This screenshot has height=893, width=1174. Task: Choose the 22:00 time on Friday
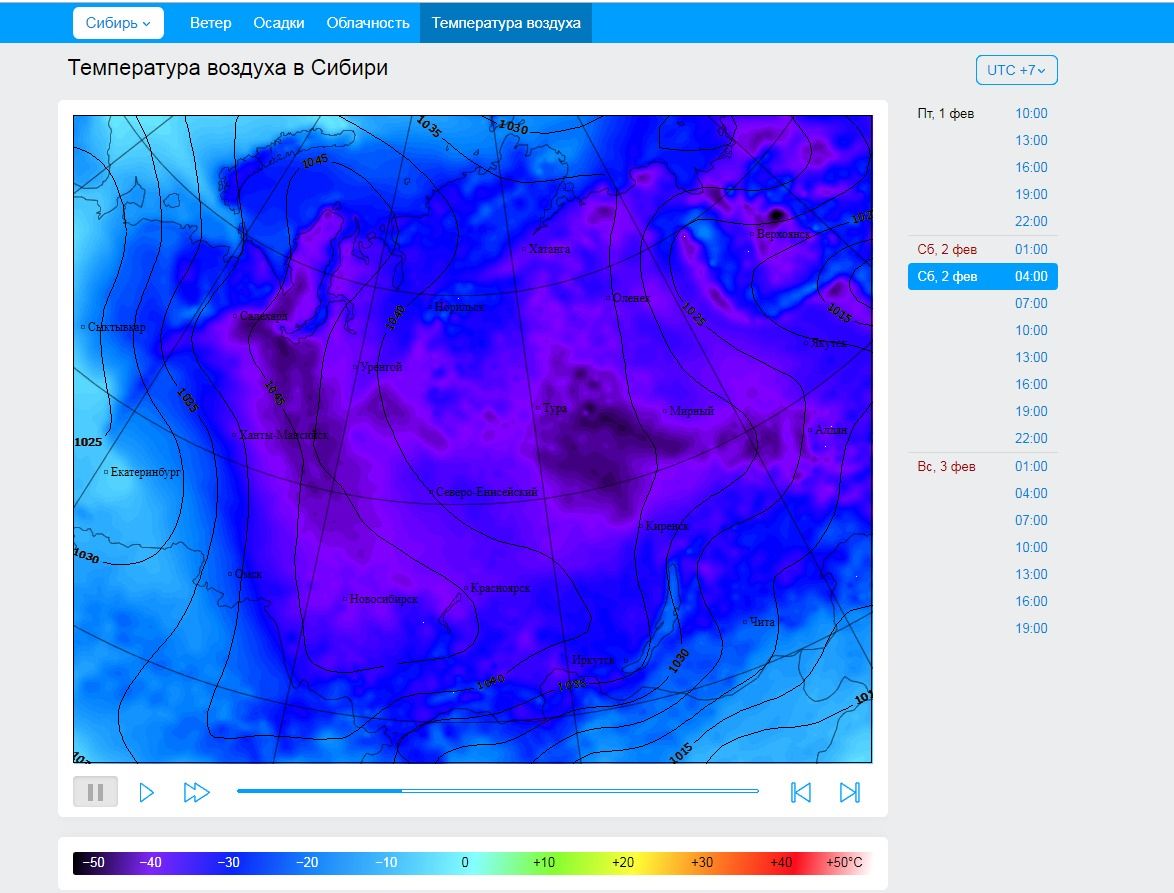point(1031,222)
